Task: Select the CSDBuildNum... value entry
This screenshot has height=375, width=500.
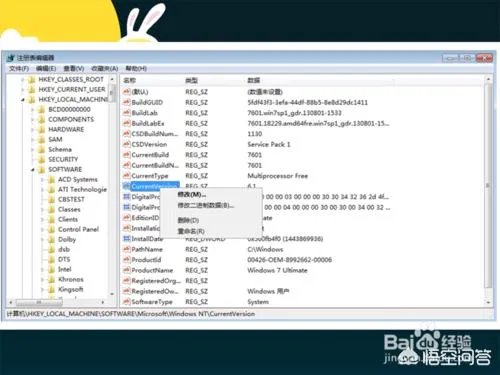Action: 155,134
